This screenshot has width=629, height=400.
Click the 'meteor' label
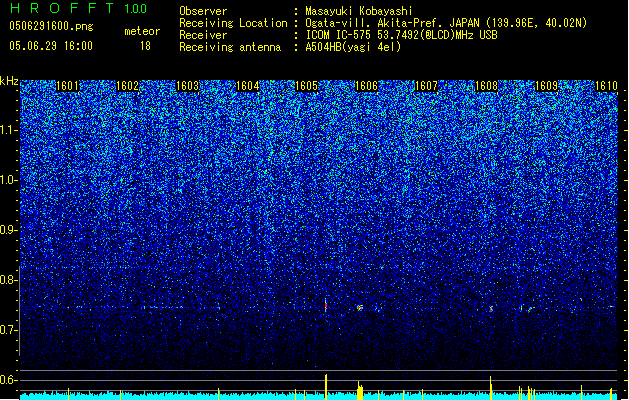142,31
